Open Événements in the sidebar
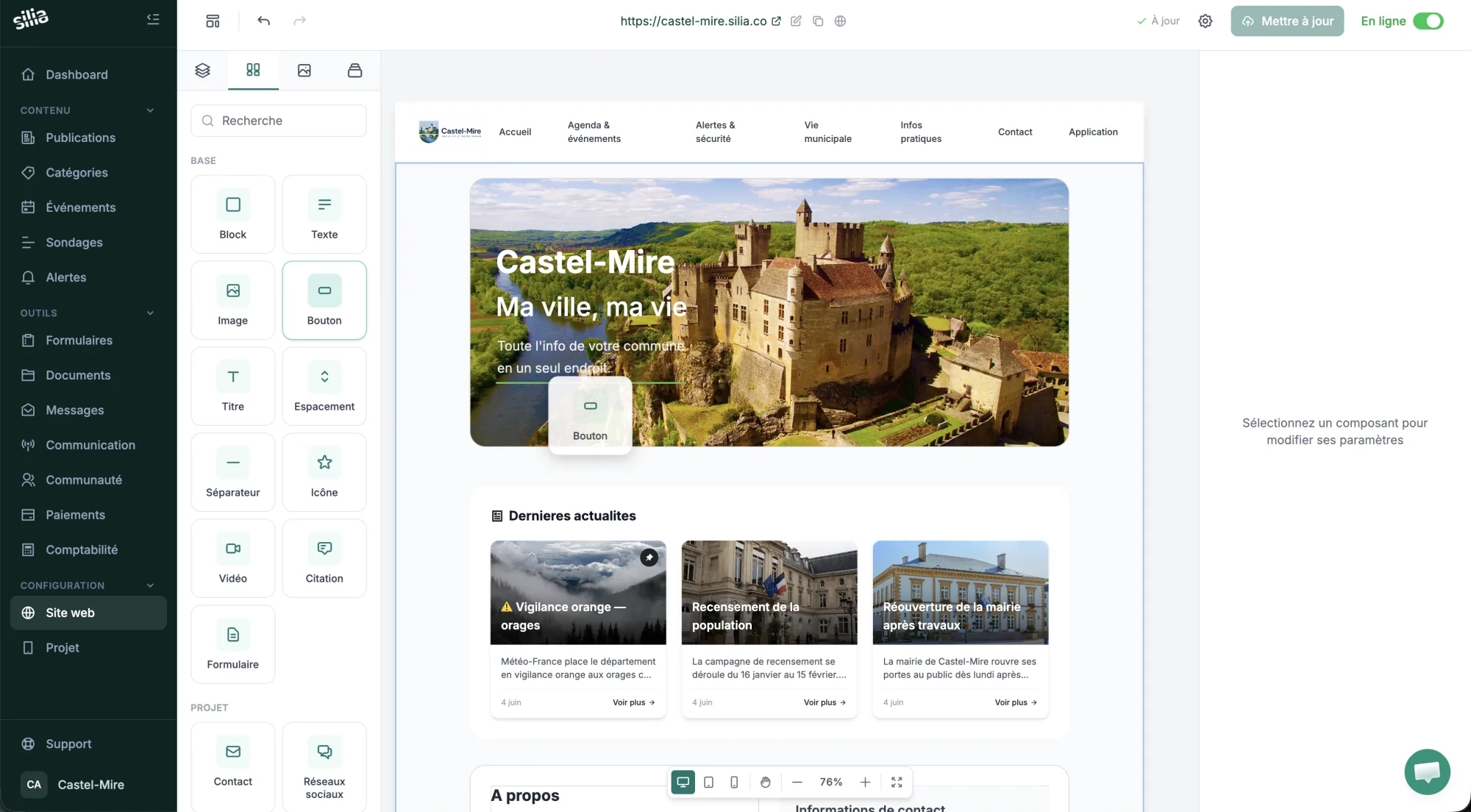The image size is (1471, 812). click(88, 207)
